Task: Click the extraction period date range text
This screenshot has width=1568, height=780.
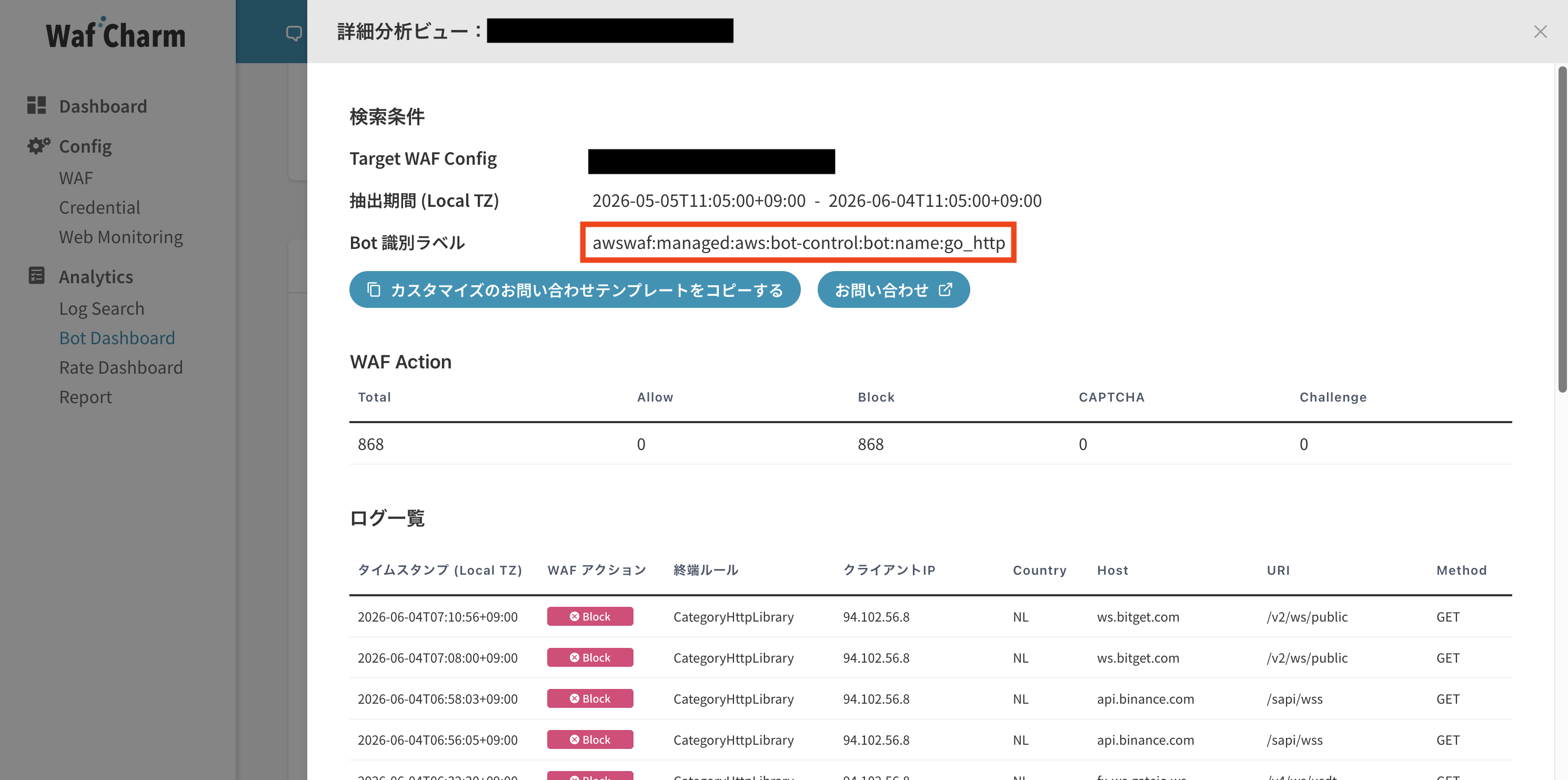Action: point(817,201)
